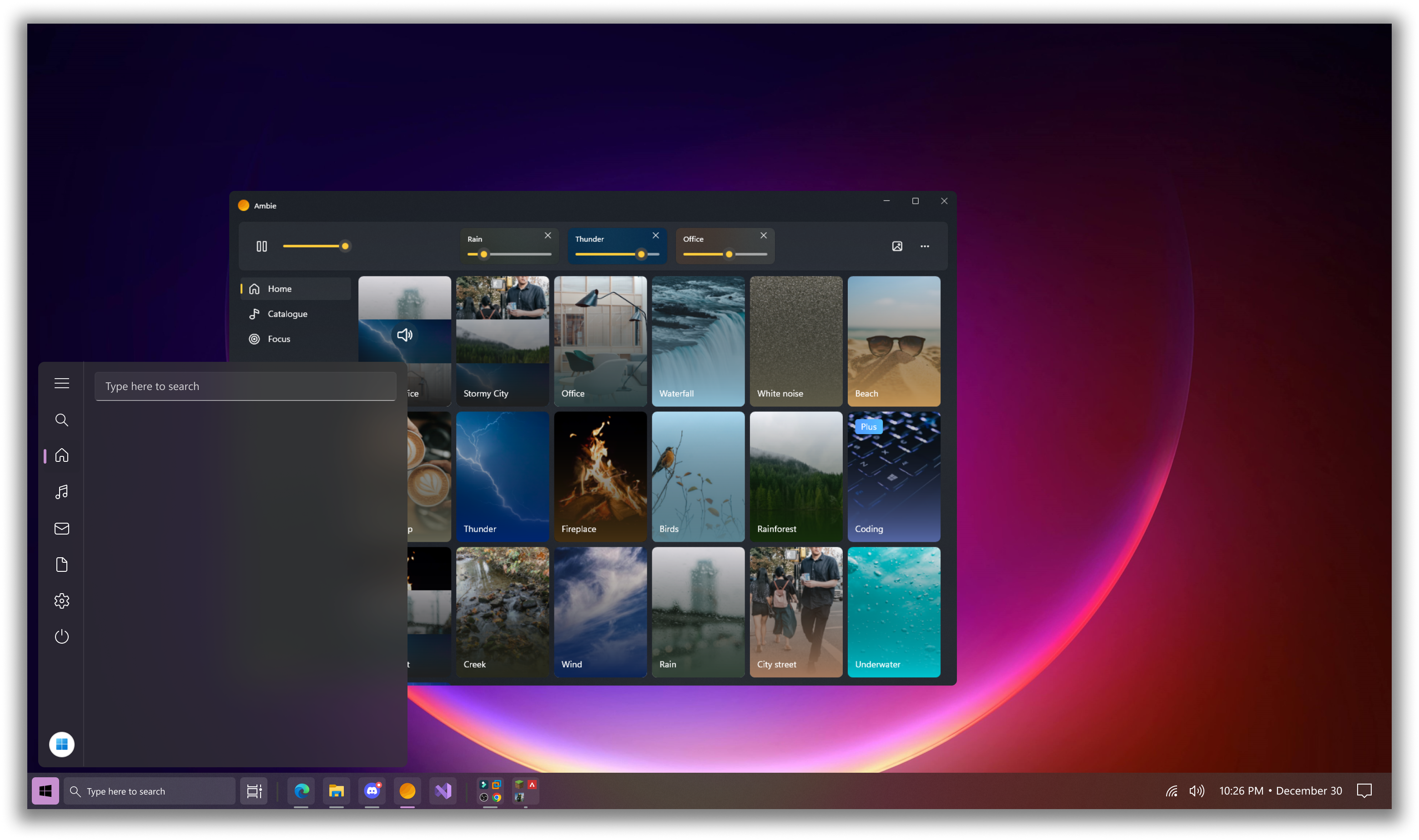The image size is (1419, 840).
Task: Focus the start panel search field
Action: coord(245,386)
